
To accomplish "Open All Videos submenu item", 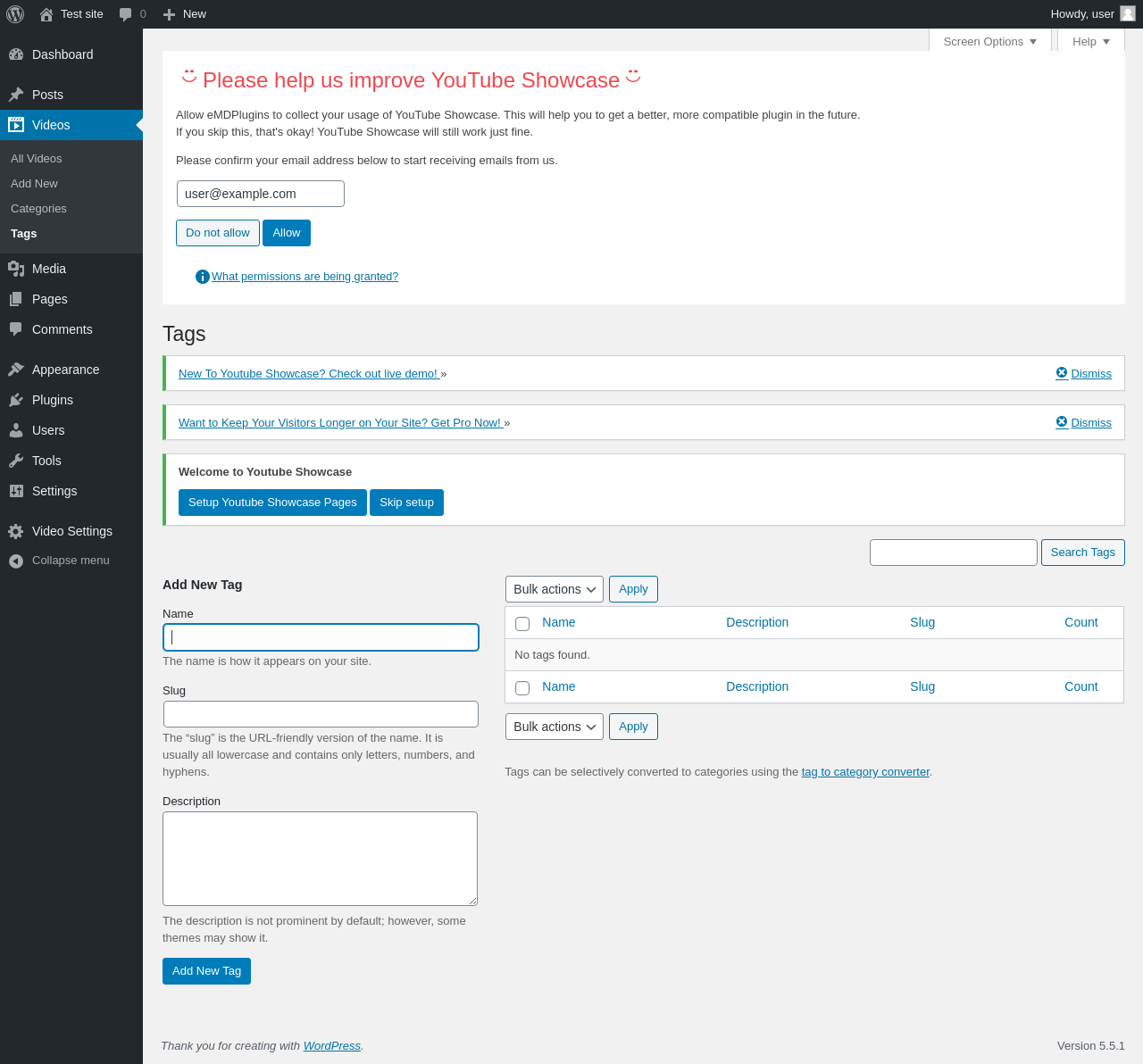I will [37, 159].
